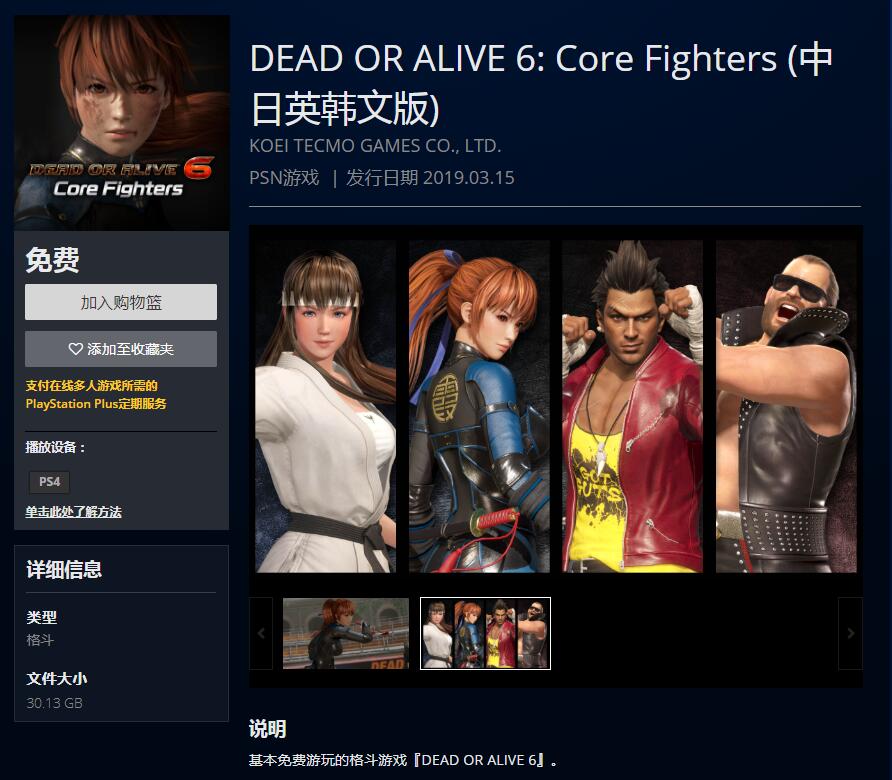Click the ninja girl in blue armor panel
This screenshot has width=892, height=780.
pos(479,406)
